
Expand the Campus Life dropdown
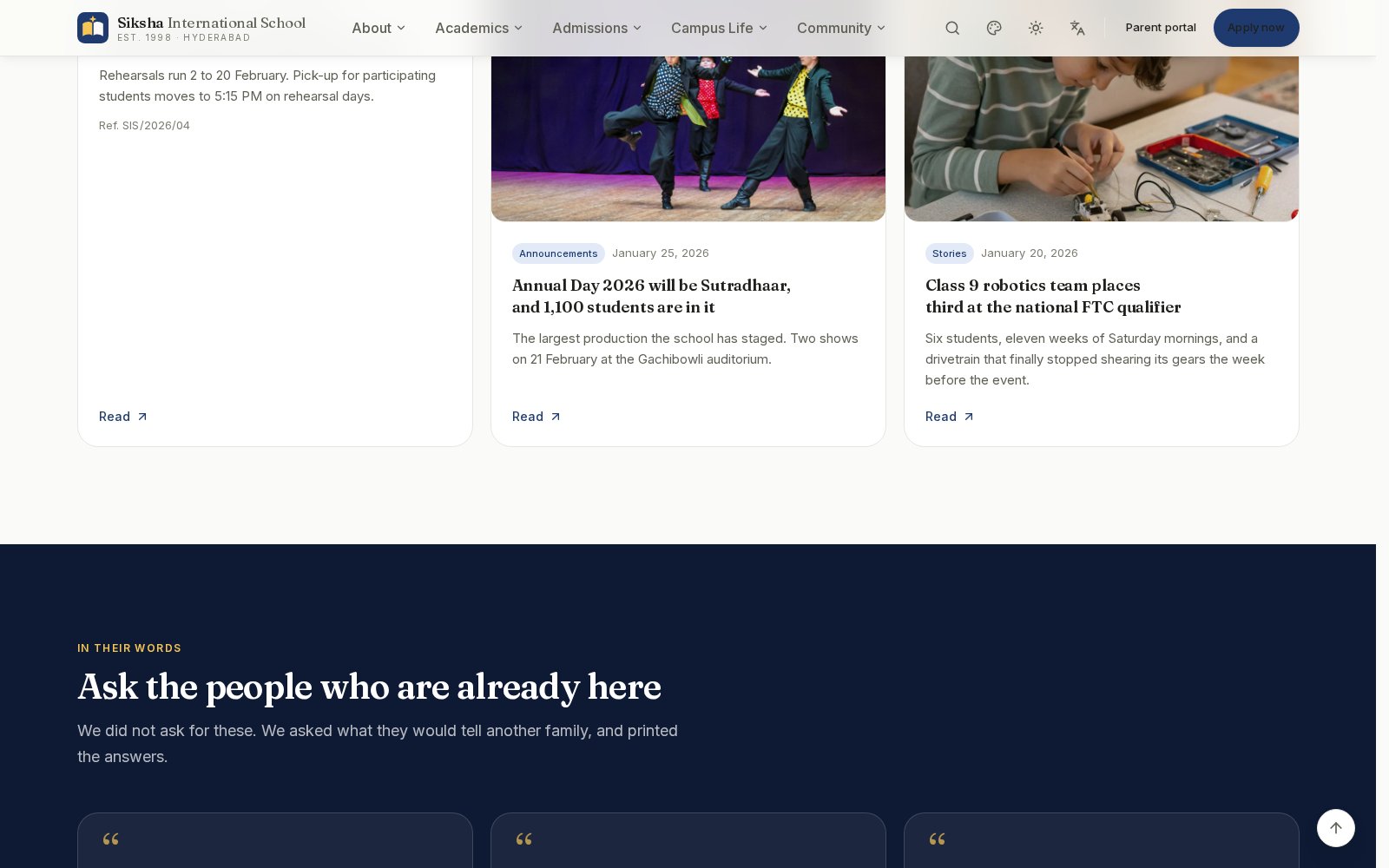(719, 28)
